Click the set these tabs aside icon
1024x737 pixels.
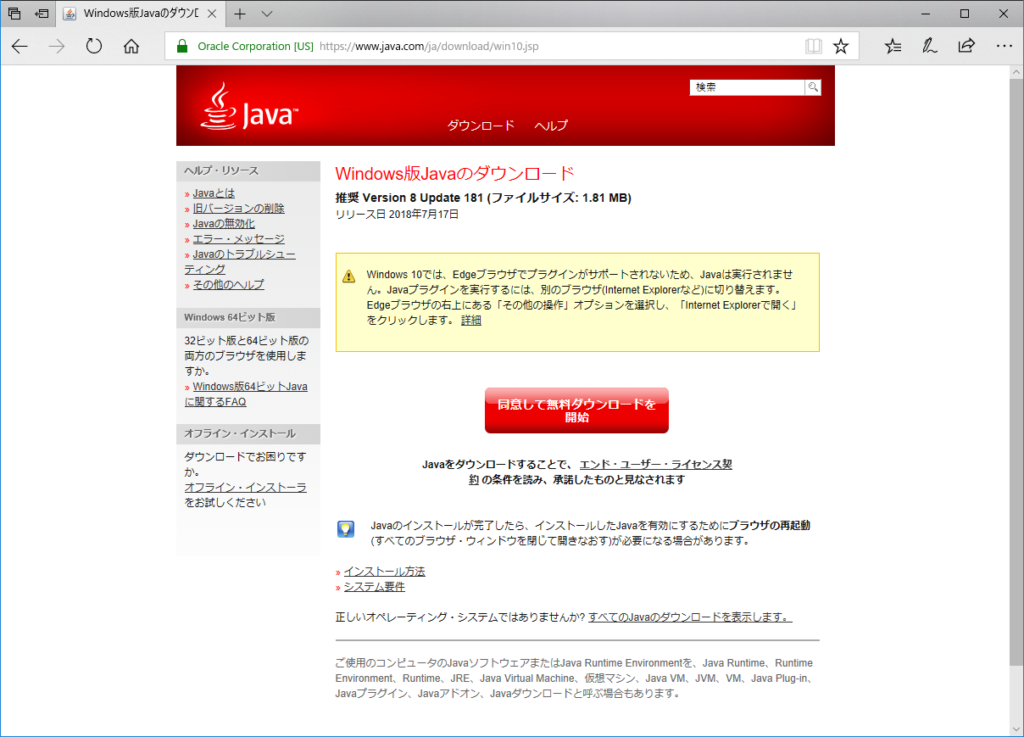(x=42, y=14)
